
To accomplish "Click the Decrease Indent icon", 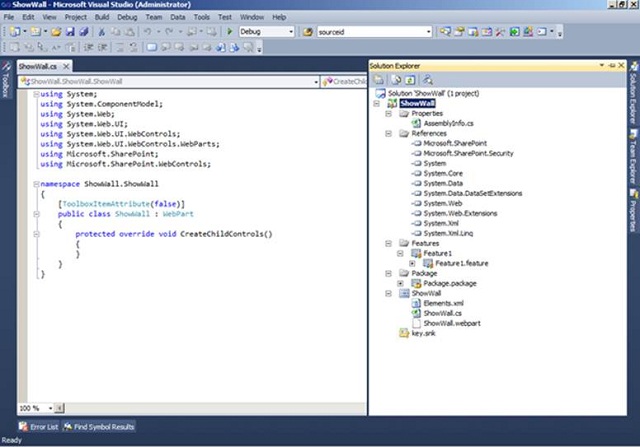I will coord(89,47).
